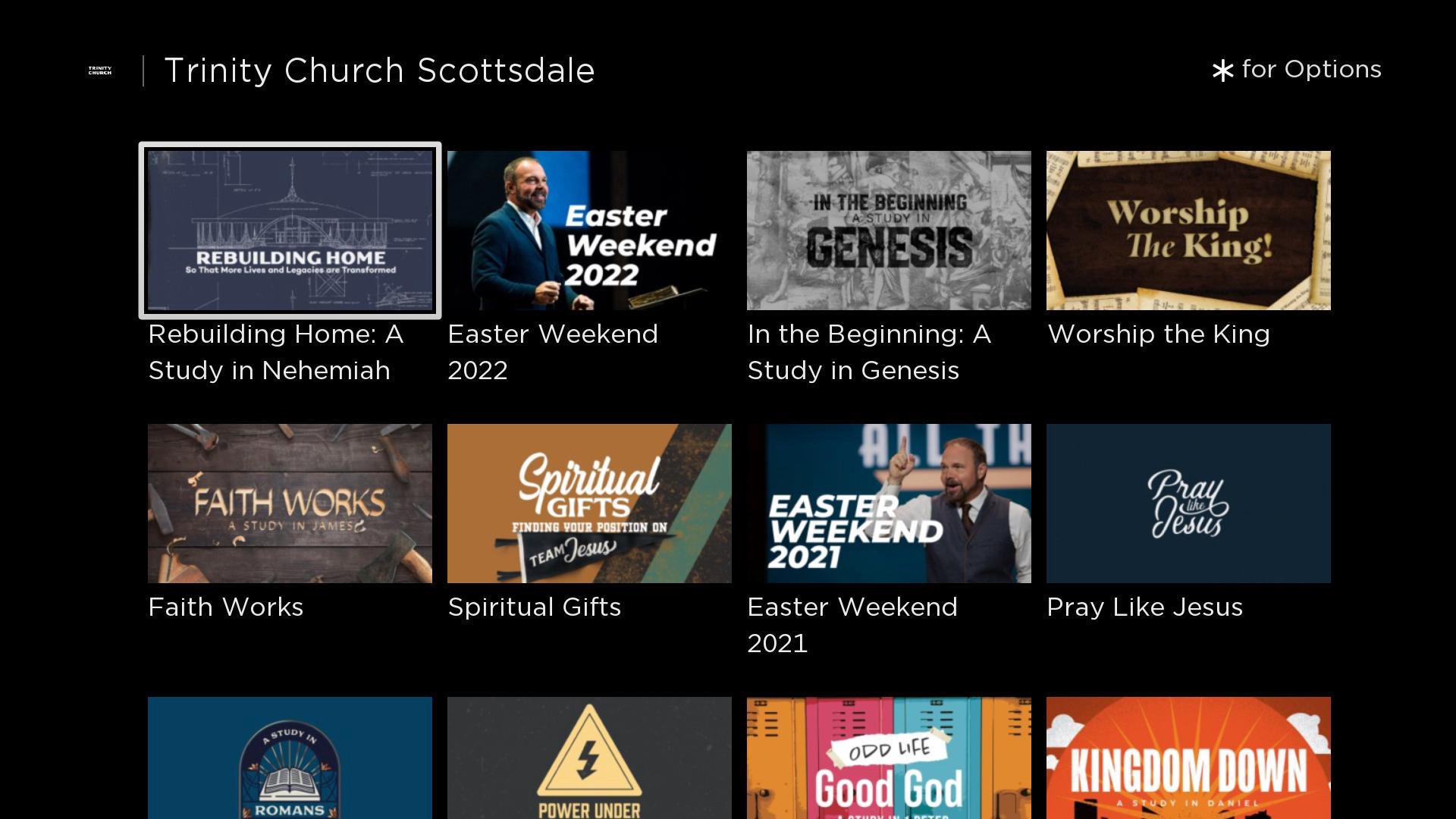Viewport: 1456px width, 819px height.
Task: Open the Study in Romans series artwork
Action: 290,758
